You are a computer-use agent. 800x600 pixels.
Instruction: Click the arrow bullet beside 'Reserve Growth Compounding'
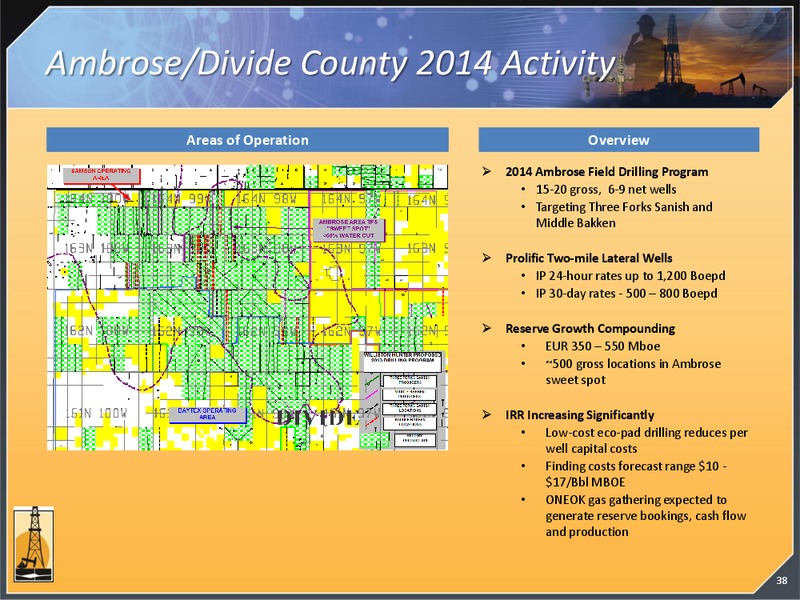(x=487, y=328)
